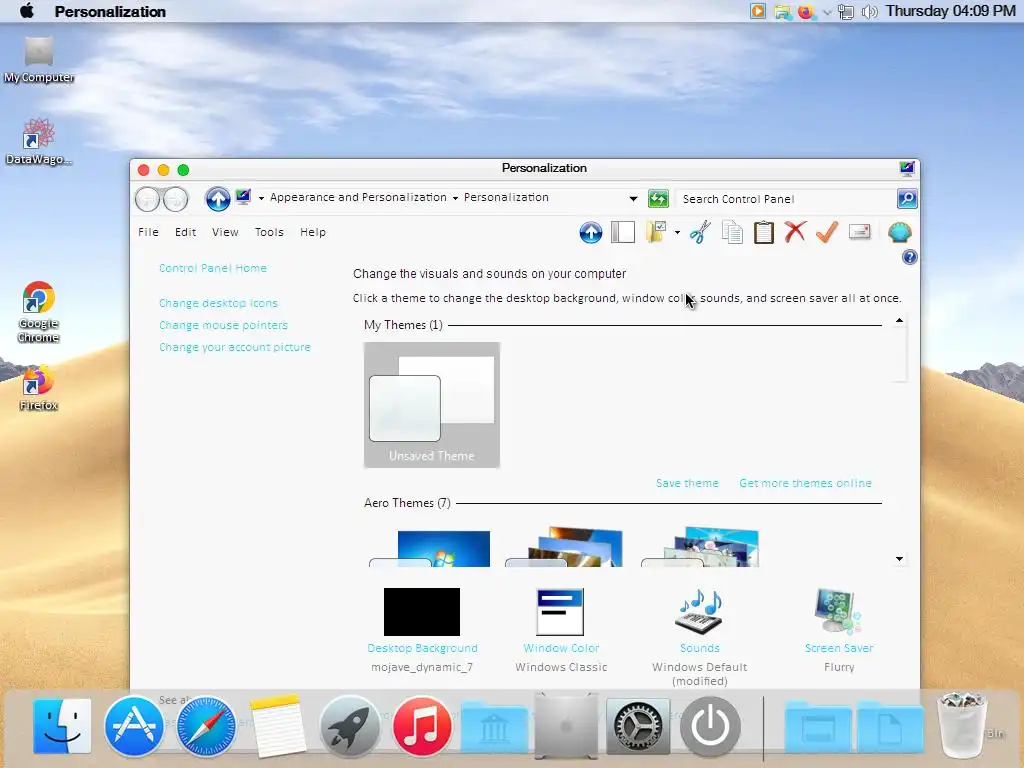Open Google Chrome desktop shortcut
Image resolution: width=1024 pixels, height=768 pixels.
pos(39,312)
